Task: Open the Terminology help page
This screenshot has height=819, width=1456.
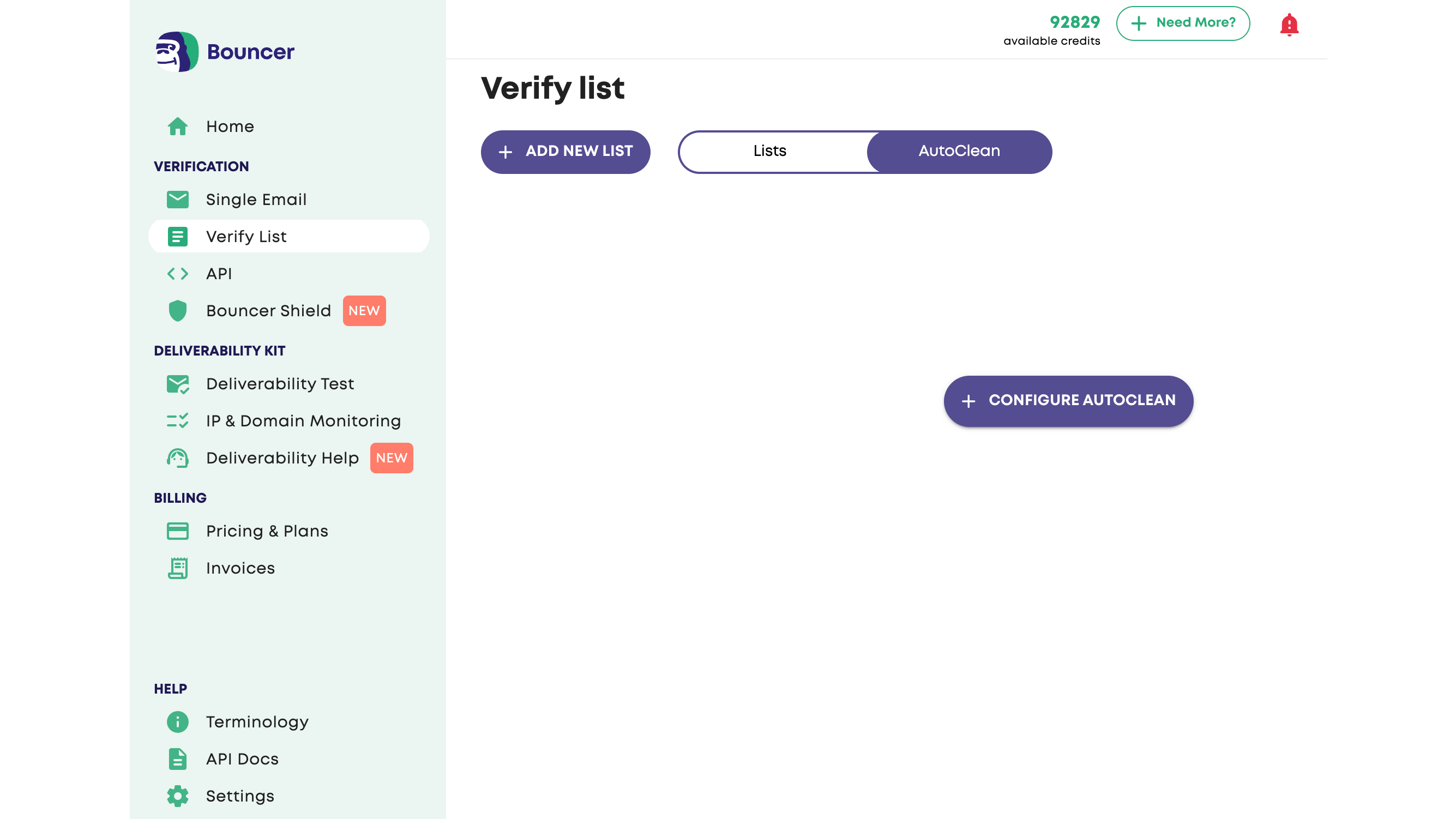Action: pos(257,722)
